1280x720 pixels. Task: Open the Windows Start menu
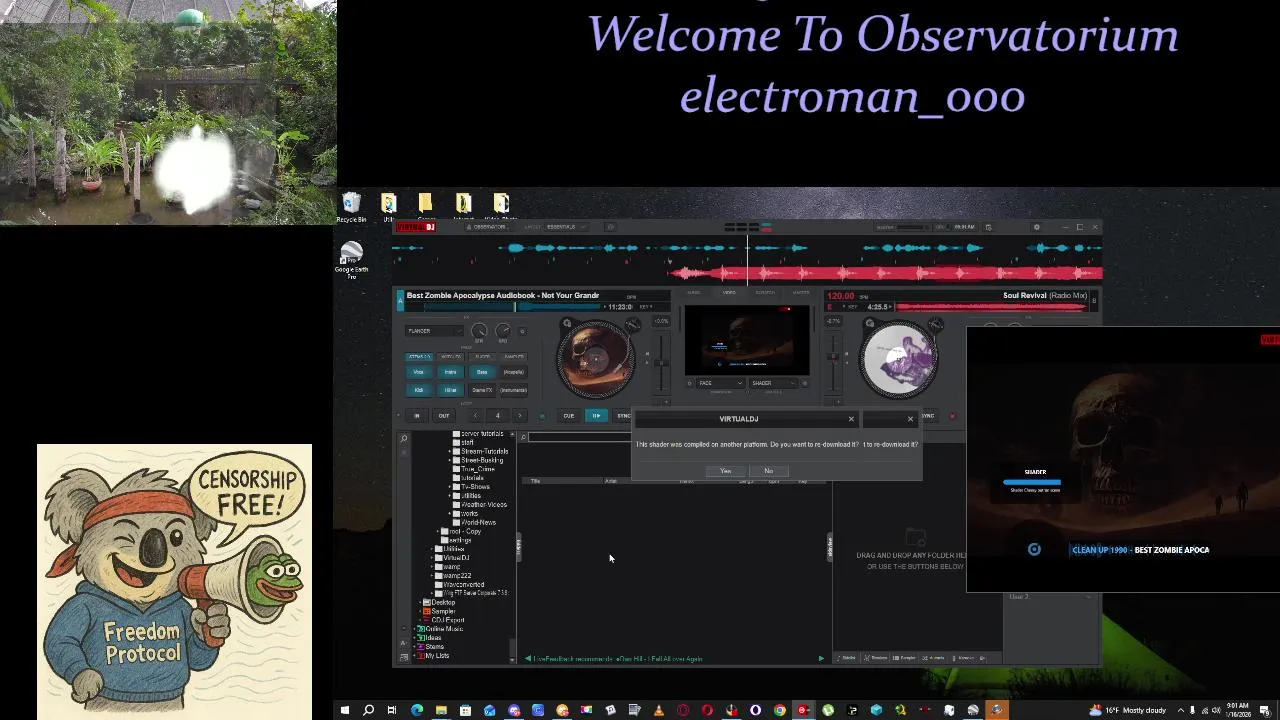pyautogui.click(x=345, y=711)
